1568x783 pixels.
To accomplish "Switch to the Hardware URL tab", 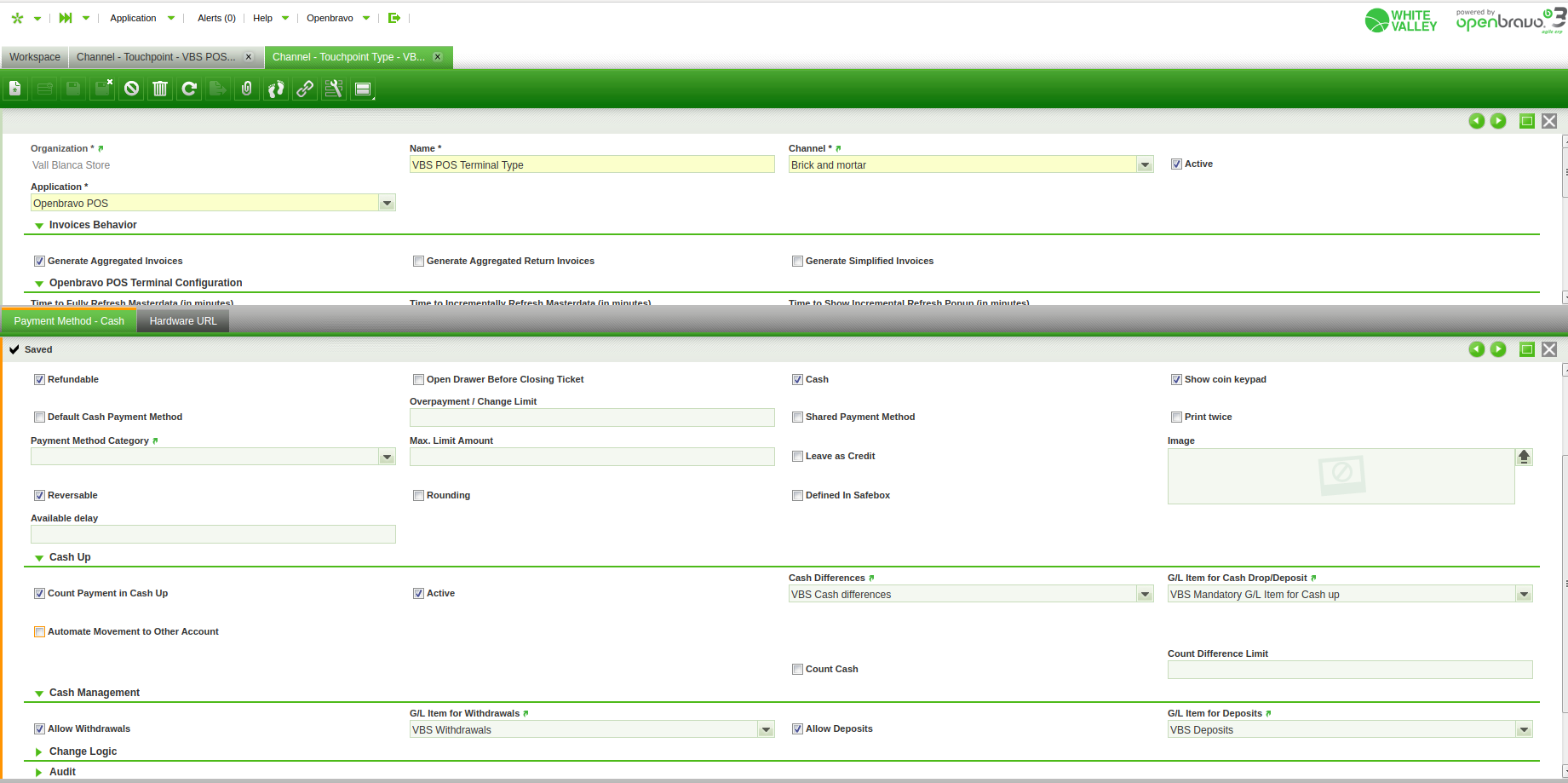I will click(183, 321).
